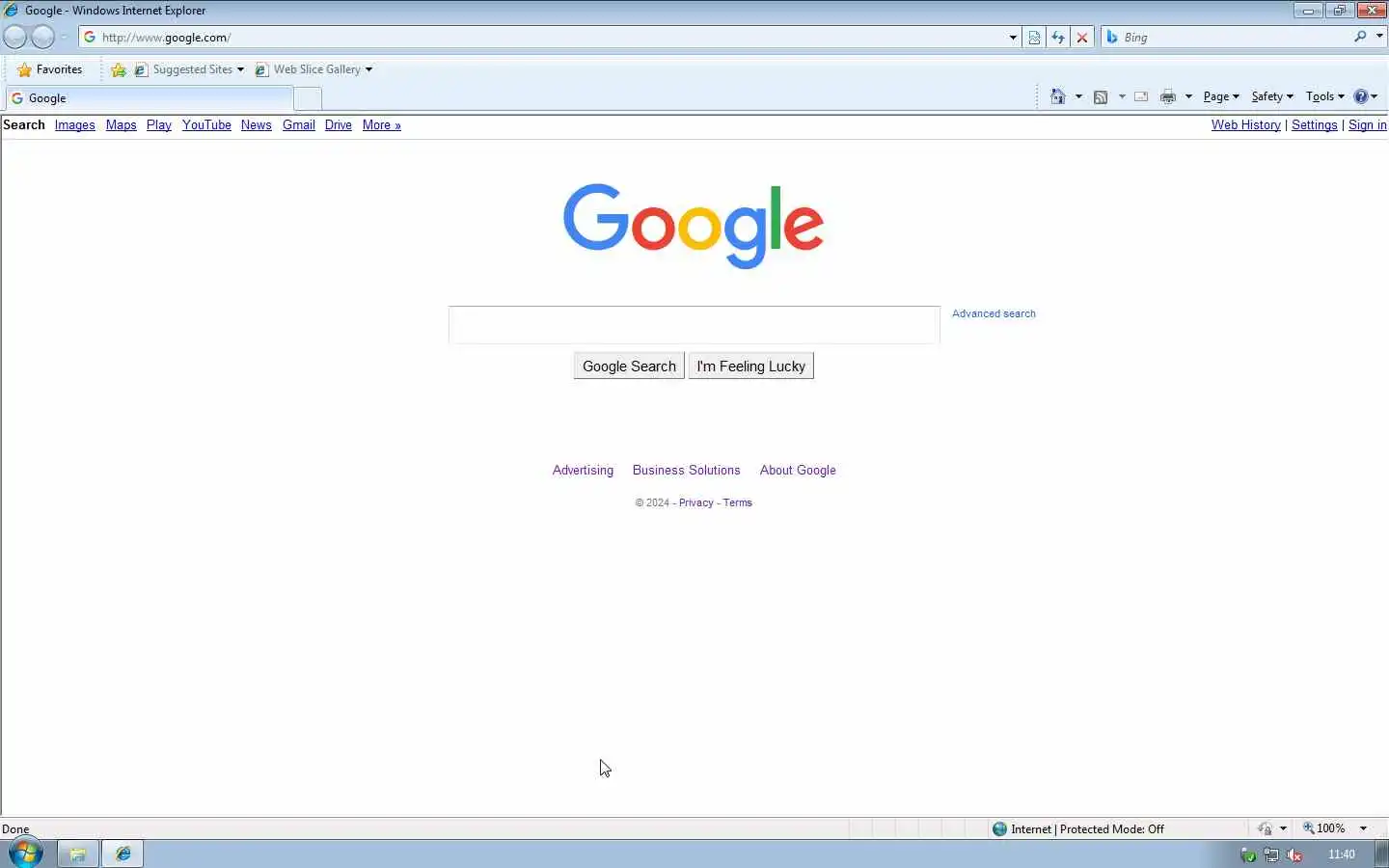Open the YouTube link
Screen dimensions: 1389x868
tap(206, 125)
